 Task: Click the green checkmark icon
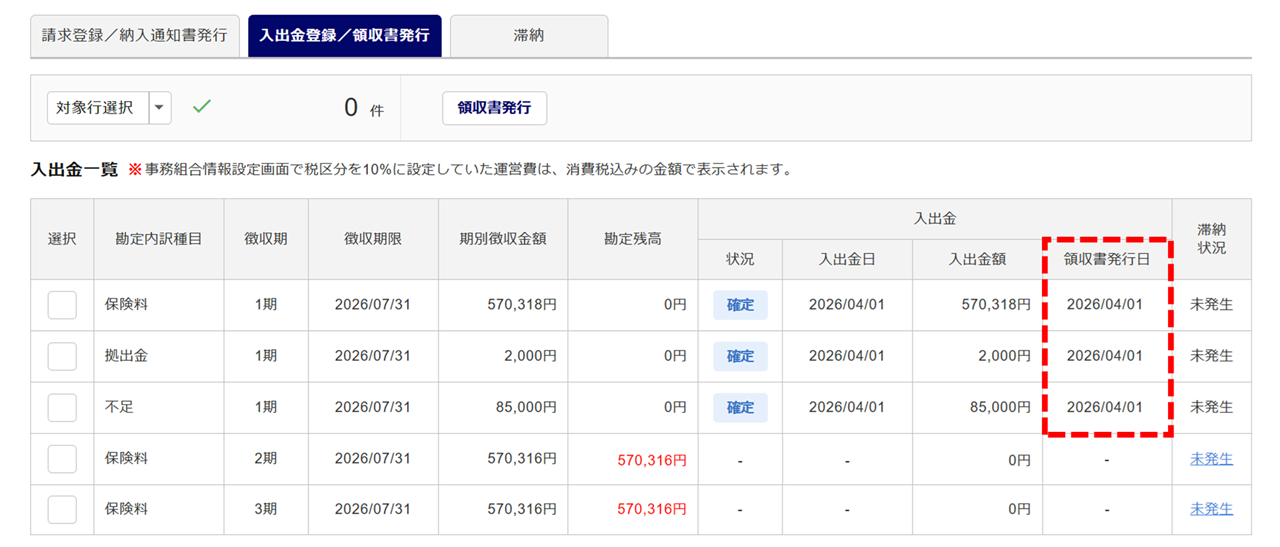[202, 107]
